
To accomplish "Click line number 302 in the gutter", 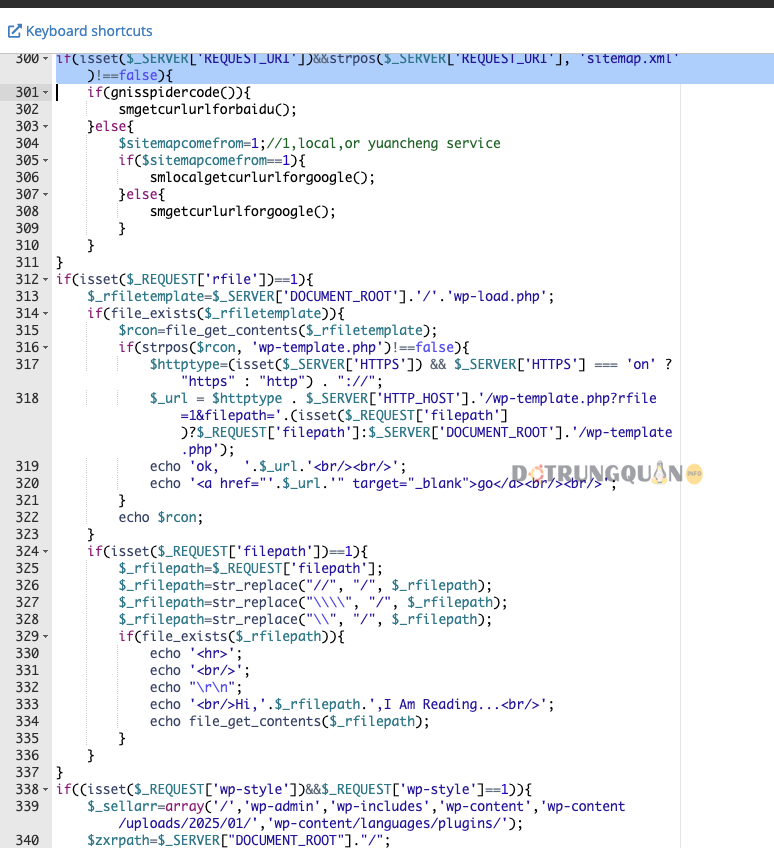I will (27, 109).
